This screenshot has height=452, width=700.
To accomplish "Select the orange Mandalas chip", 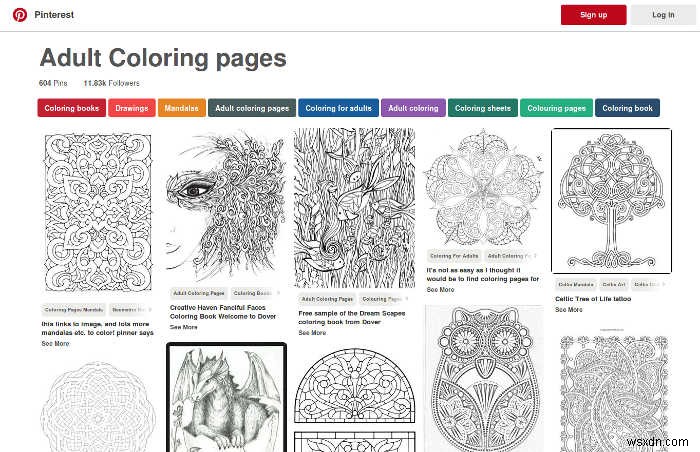I will (x=182, y=108).
